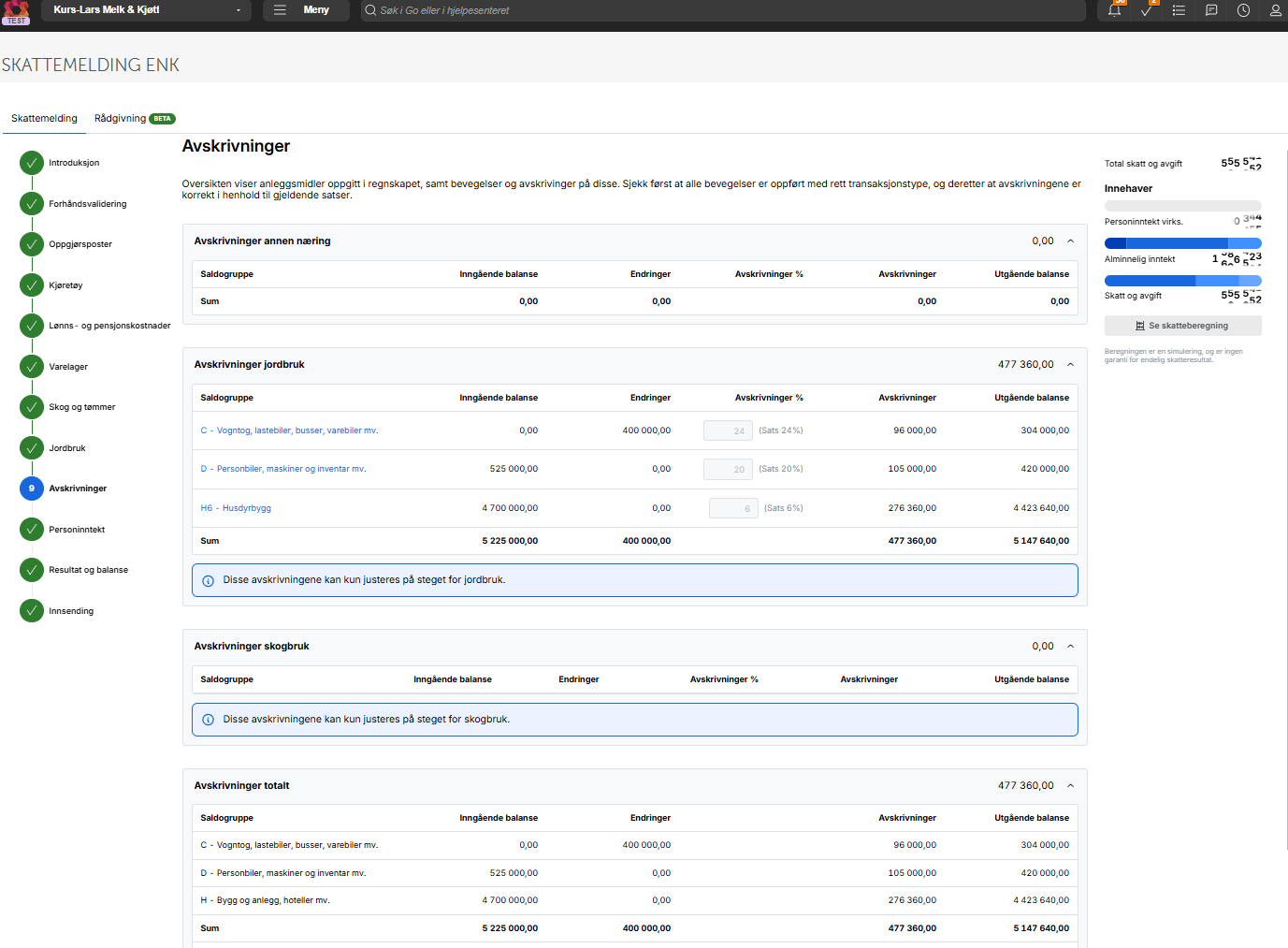Click the Introduksjon step checkmark icon

[x=32, y=163]
